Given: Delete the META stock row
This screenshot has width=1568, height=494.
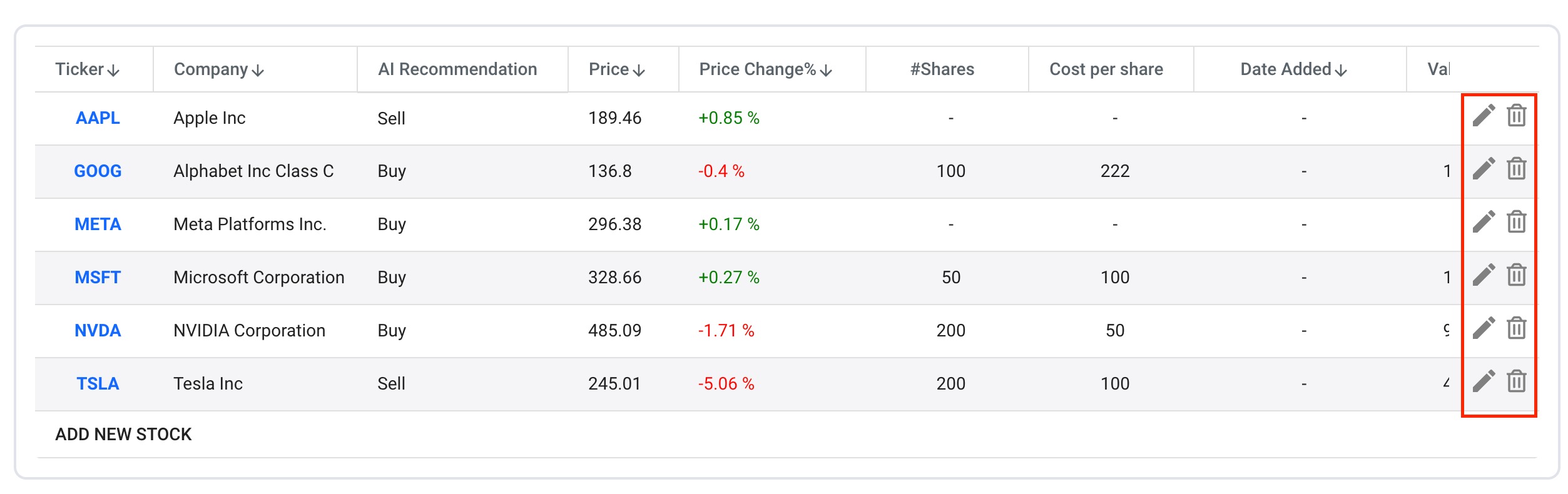Looking at the screenshot, I should 1516,222.
